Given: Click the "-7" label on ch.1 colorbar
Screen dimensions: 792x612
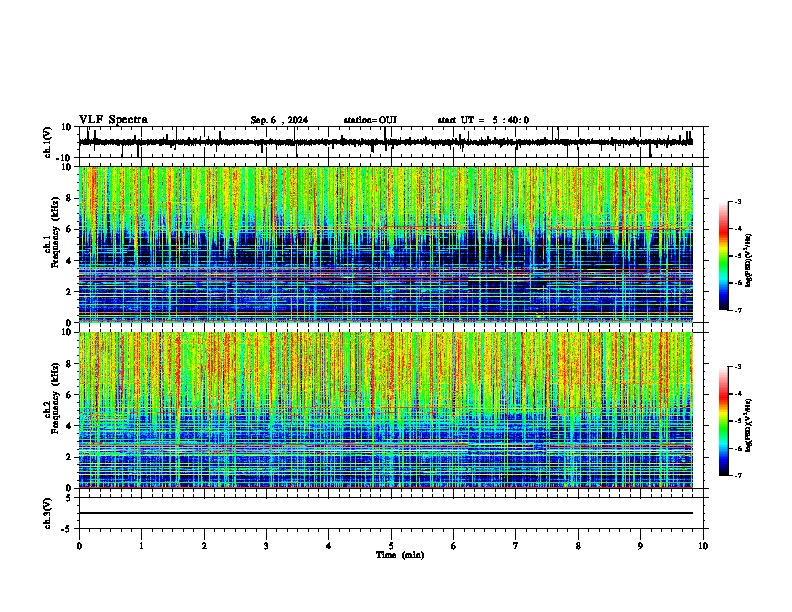Looking at the screenshot, I should (x=738, y=310).
